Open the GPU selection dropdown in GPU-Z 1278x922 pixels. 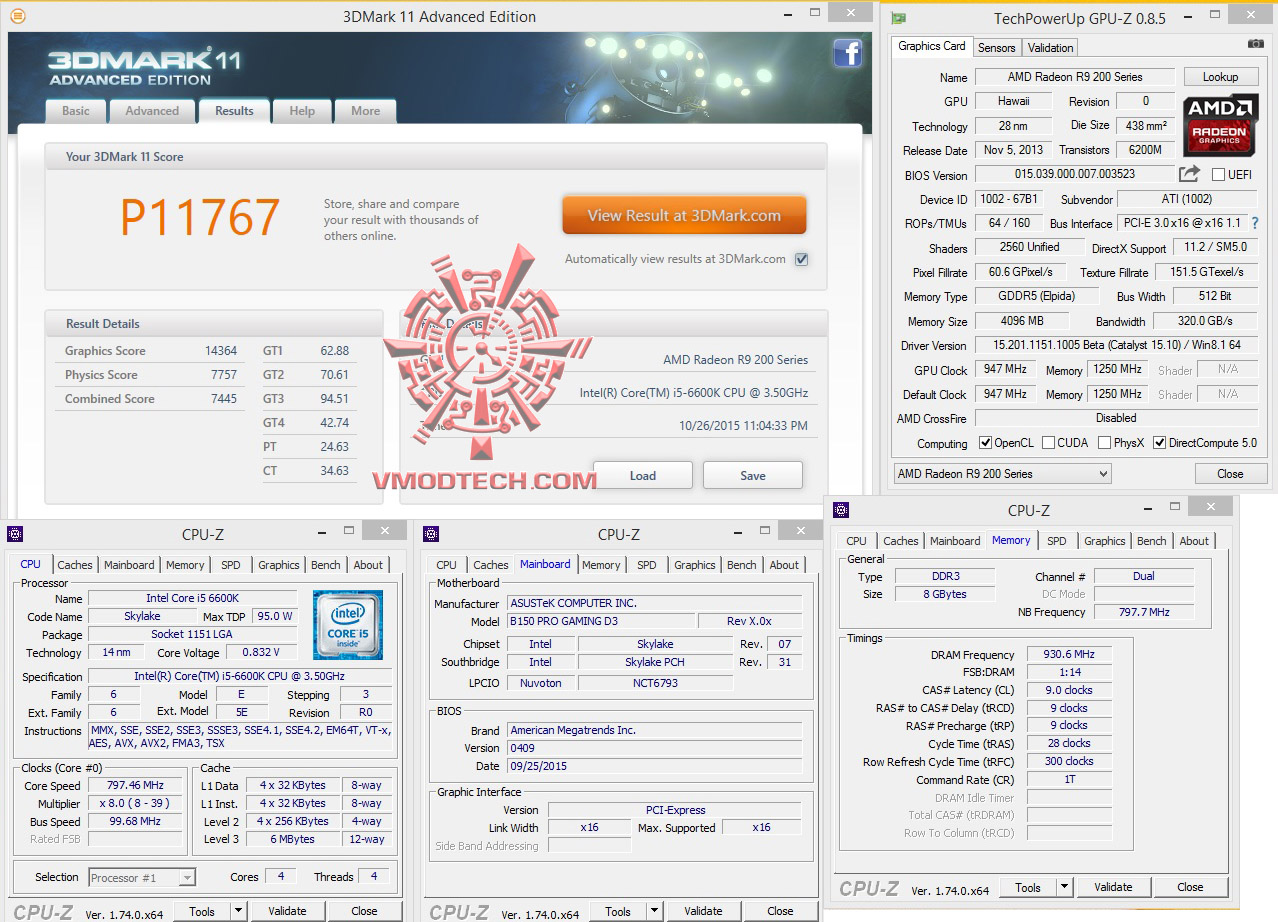click(x=1002, y=474)
